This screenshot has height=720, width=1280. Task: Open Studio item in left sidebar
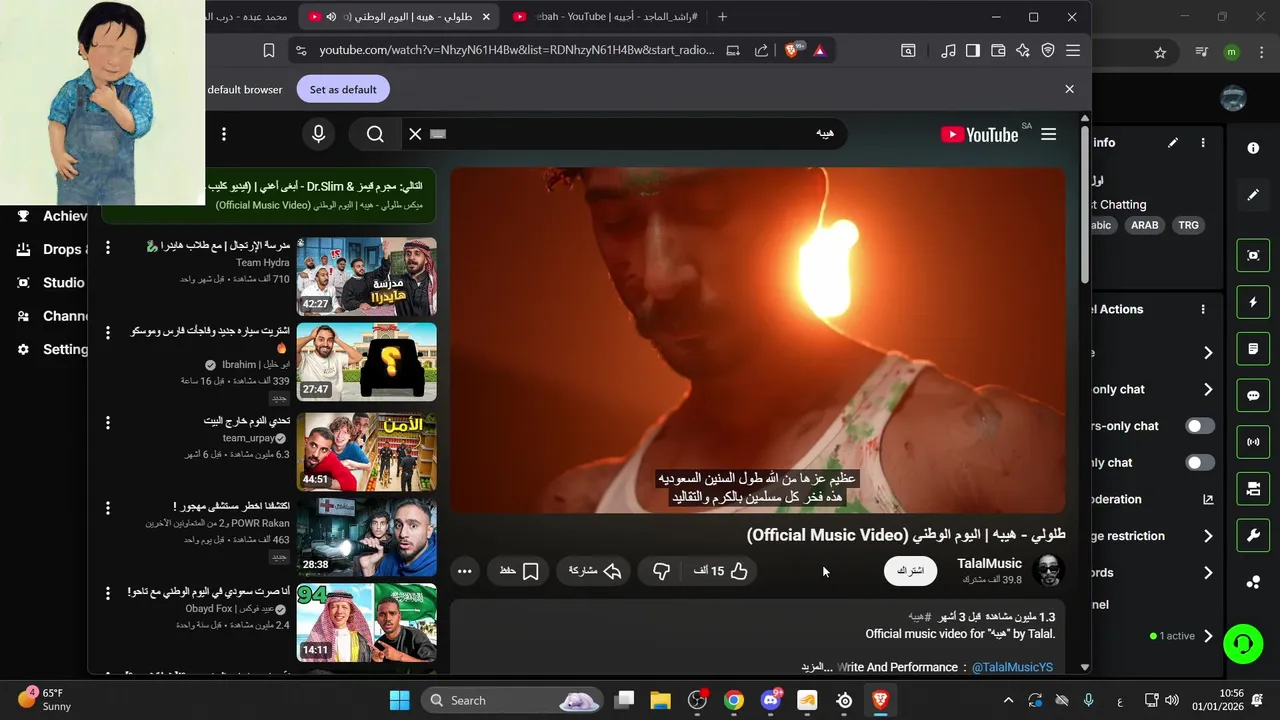pos(52,283)
